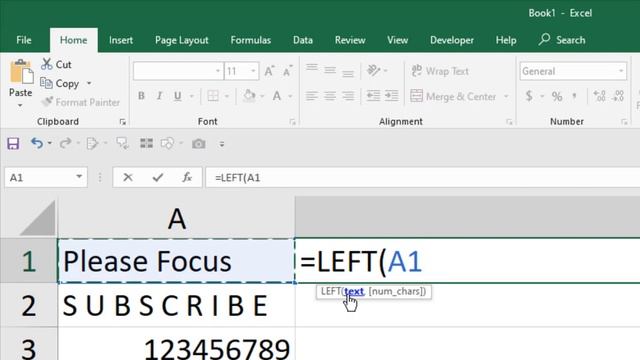Click the Cut scissors button
The width and height of the screenshot is (640, 360).
click(x=56, y=64)
